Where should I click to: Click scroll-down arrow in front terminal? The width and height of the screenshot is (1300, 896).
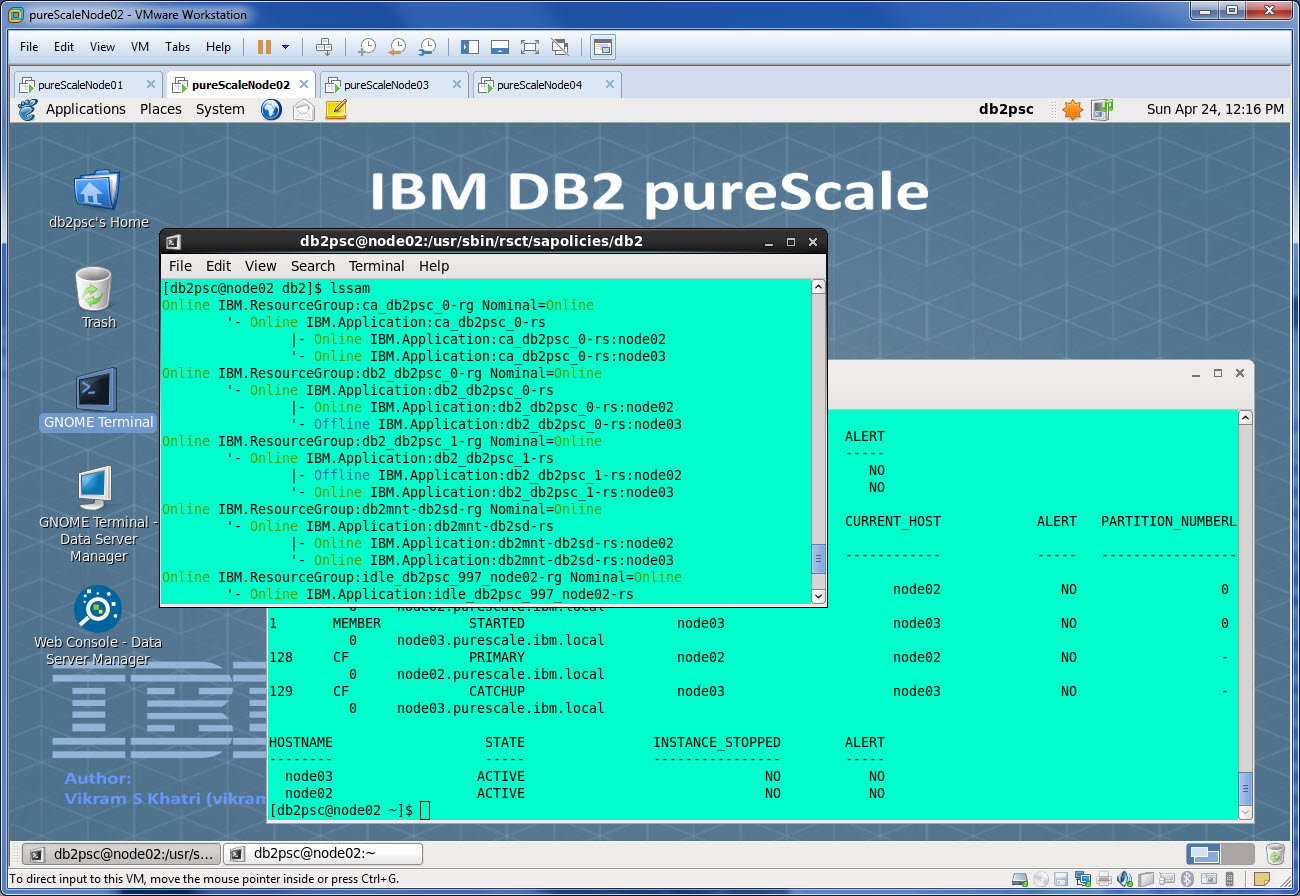818,596
